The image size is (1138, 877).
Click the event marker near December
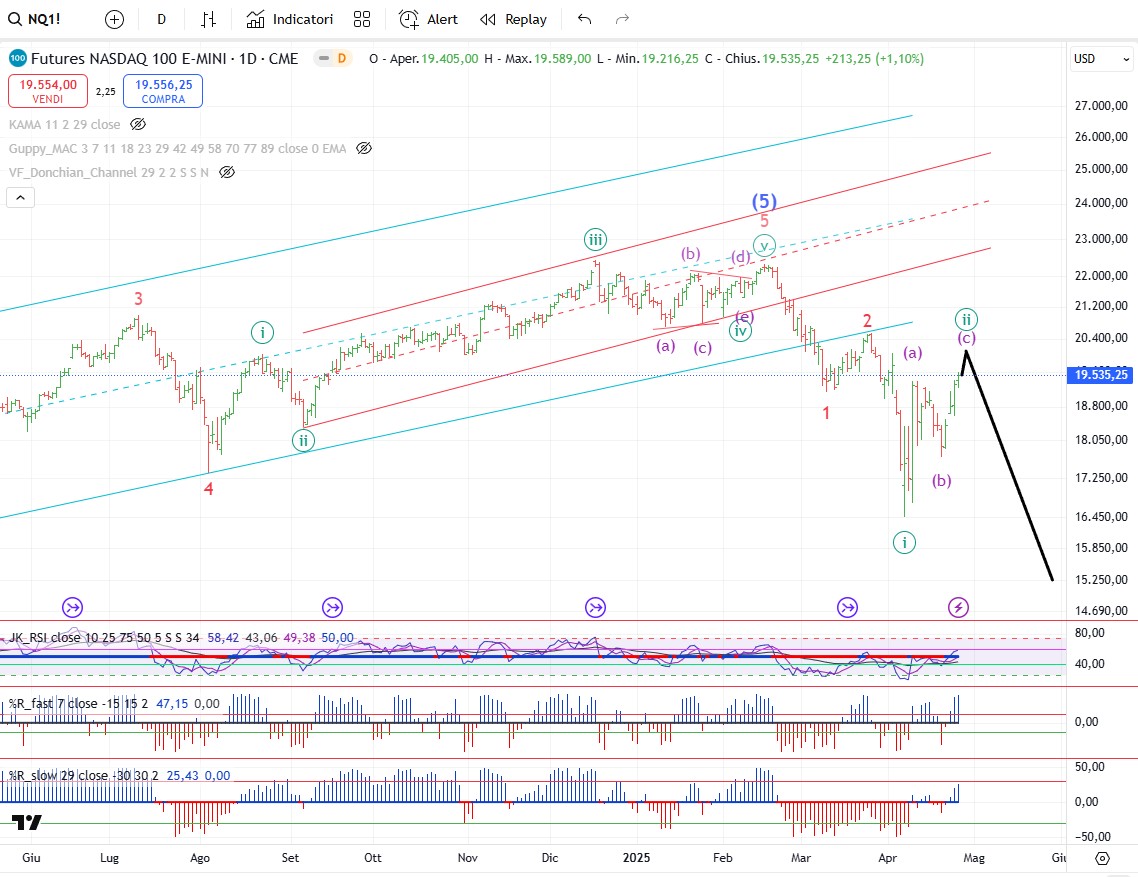(x=595, y=607)
